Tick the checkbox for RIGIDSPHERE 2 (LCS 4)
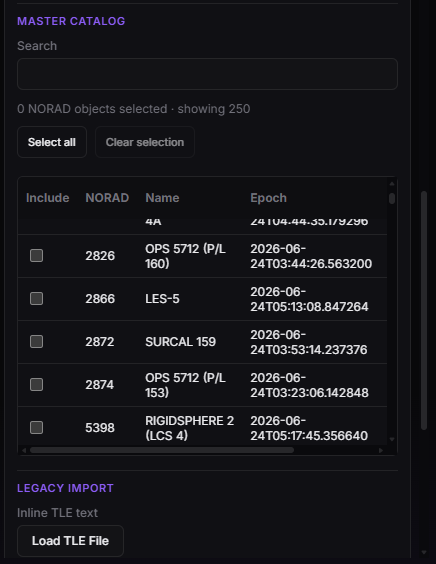The height and width of the screenshot is (564, 436). pyautogui.click(x=36, y=428)
